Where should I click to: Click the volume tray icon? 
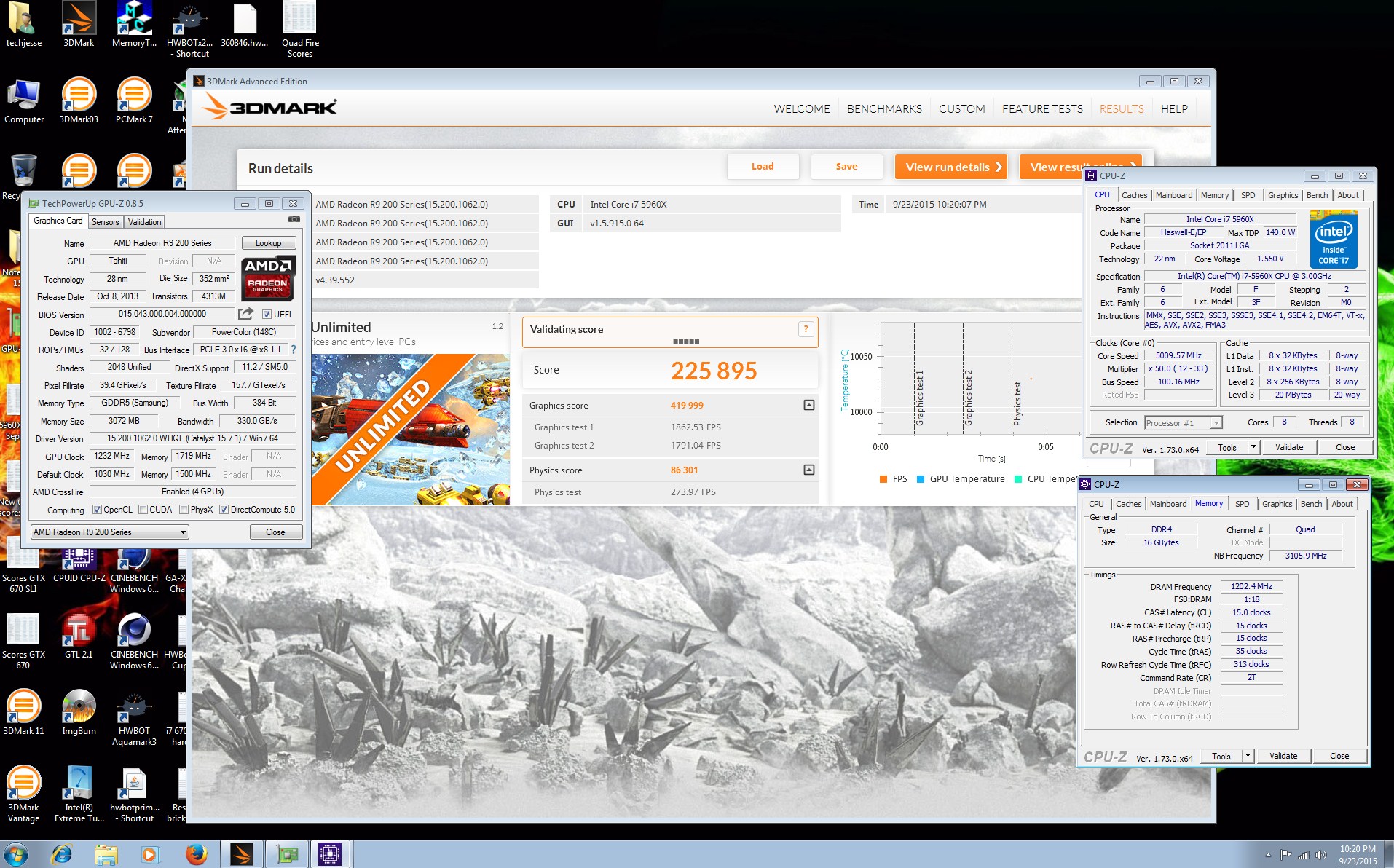(1322, 854)
